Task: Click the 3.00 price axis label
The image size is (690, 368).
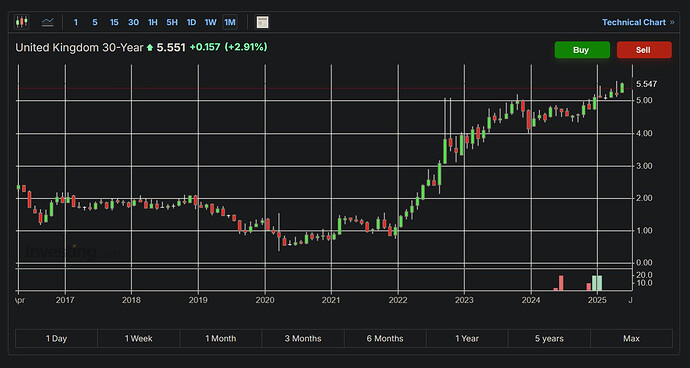Action: (x=644, y=166)
